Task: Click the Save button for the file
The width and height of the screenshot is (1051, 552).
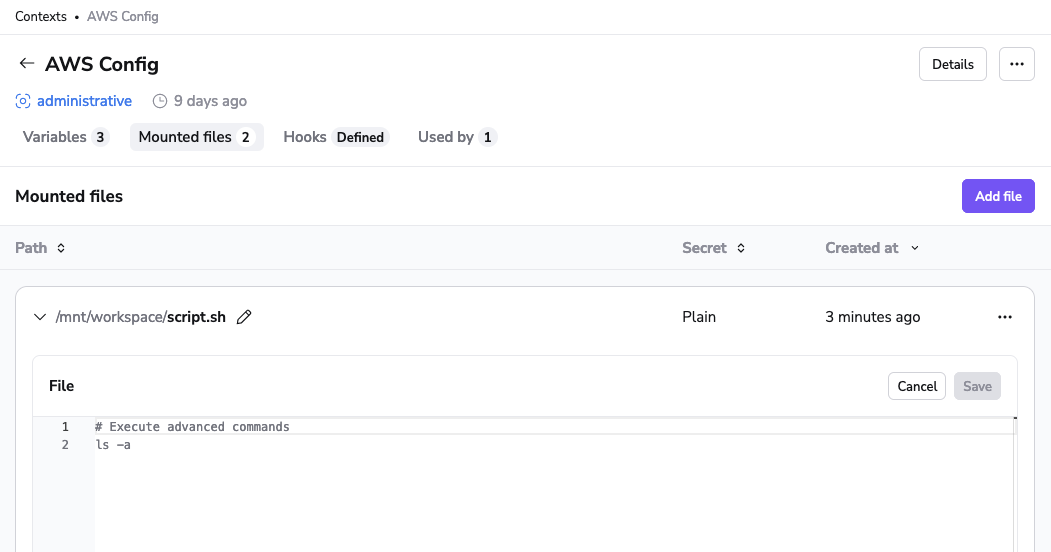Action: pyautogui.click(x=977, y=387)
